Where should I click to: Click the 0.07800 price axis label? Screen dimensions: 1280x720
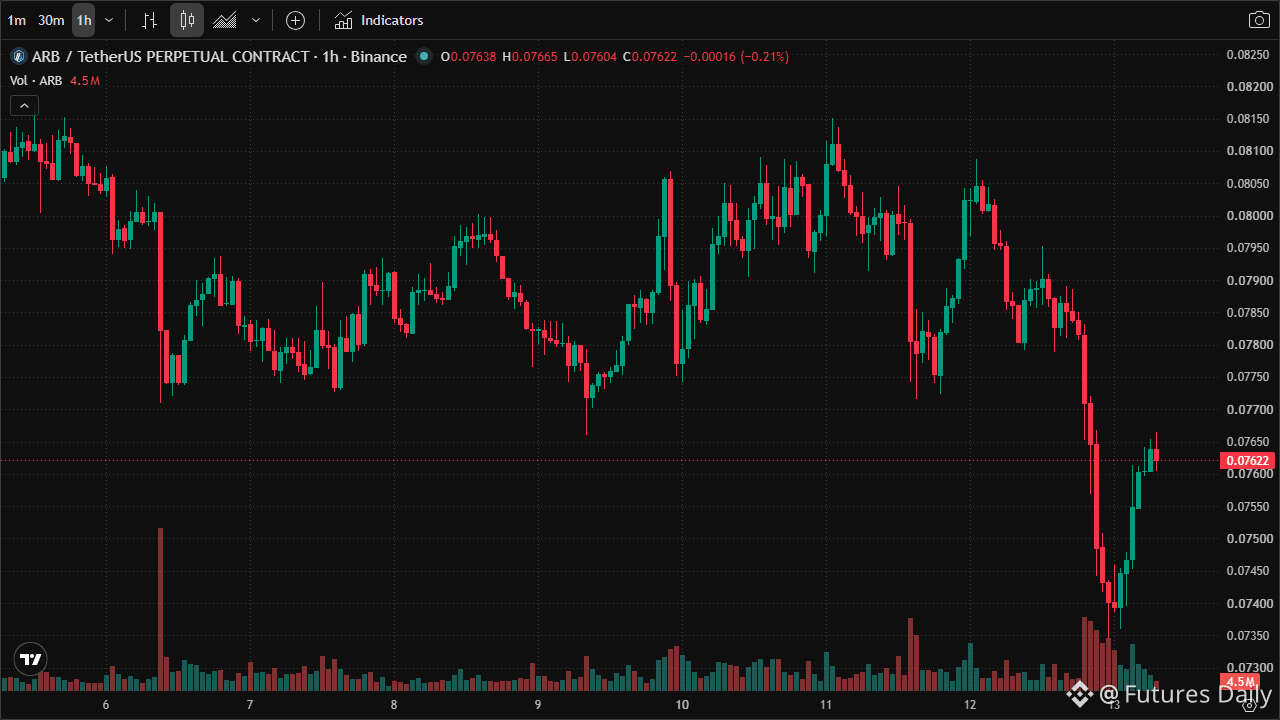click(1248, 345)
